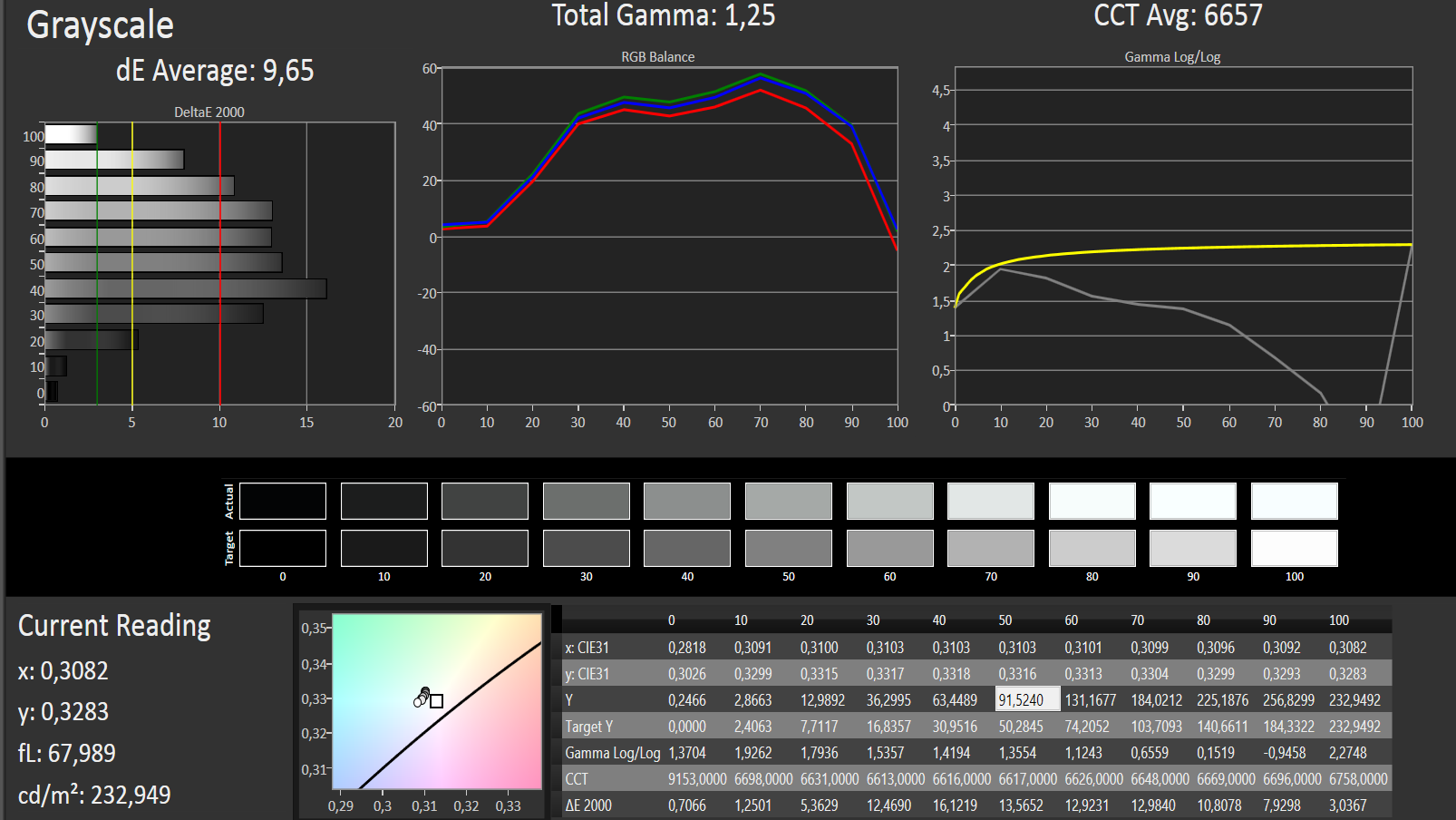
Task: Select the Target swatch at 50 percent
Action: point(789,548)
